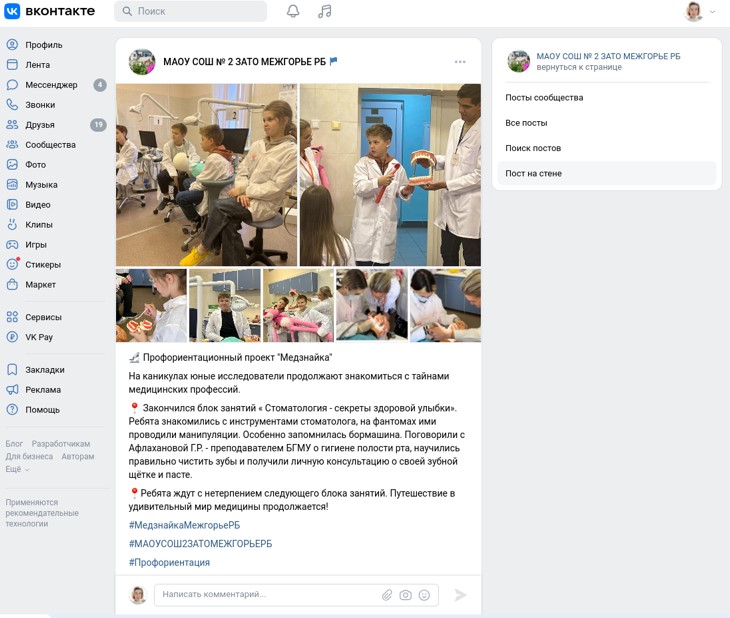Click the Messenger icon in sidebar
Screen dimensions: 730x618
12,85
